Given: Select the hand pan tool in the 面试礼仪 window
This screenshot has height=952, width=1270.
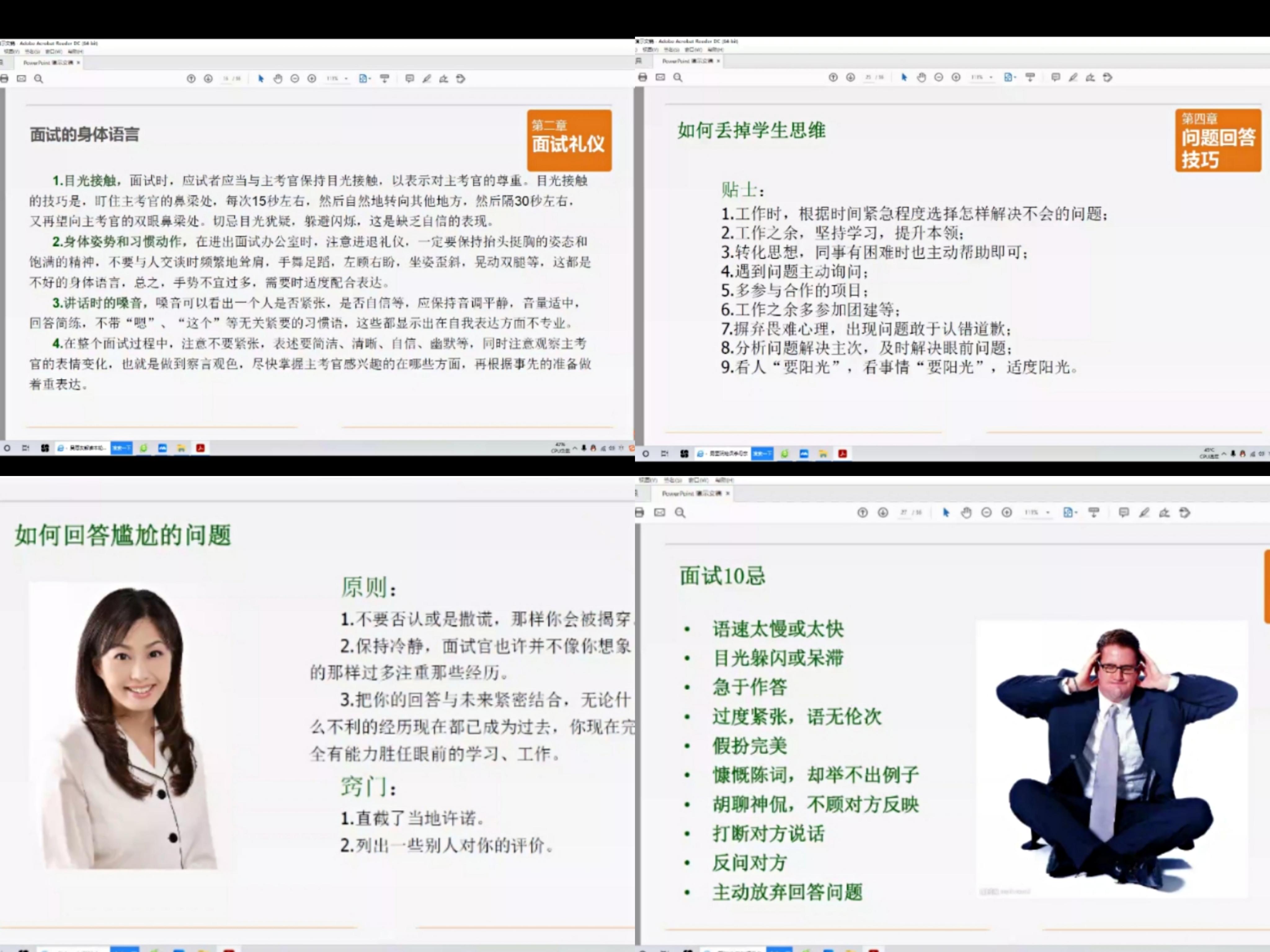Looking at the screenshot, I should tap(278, 79).
